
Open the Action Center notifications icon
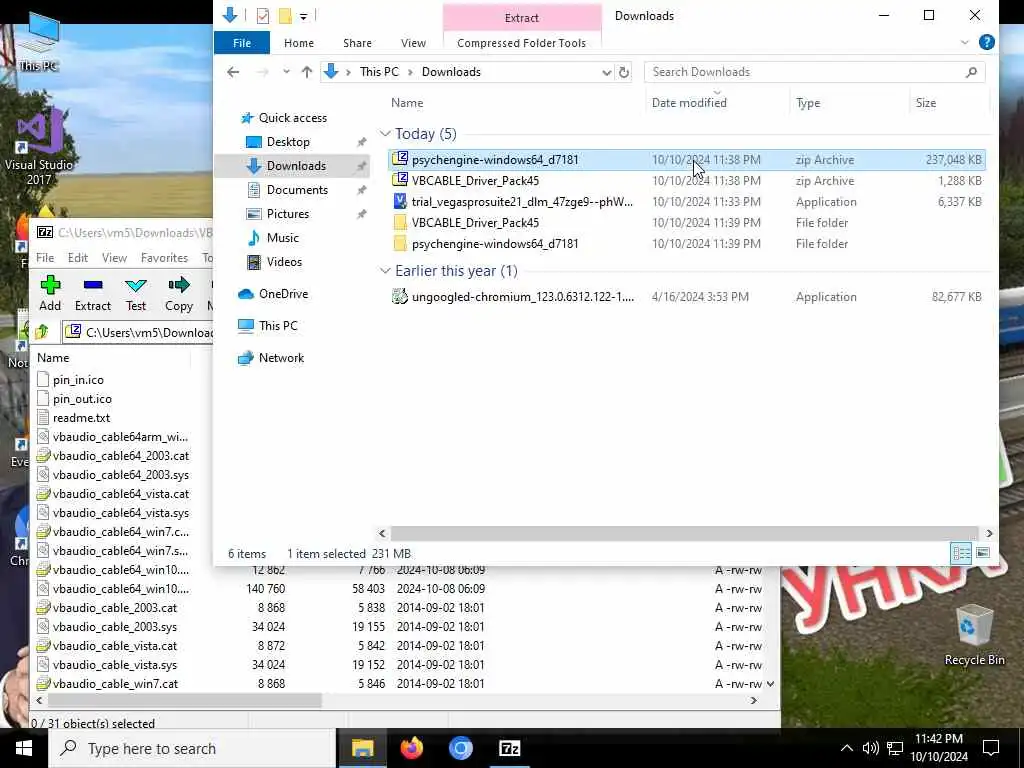pyautogui.click(x=991, y=748)
